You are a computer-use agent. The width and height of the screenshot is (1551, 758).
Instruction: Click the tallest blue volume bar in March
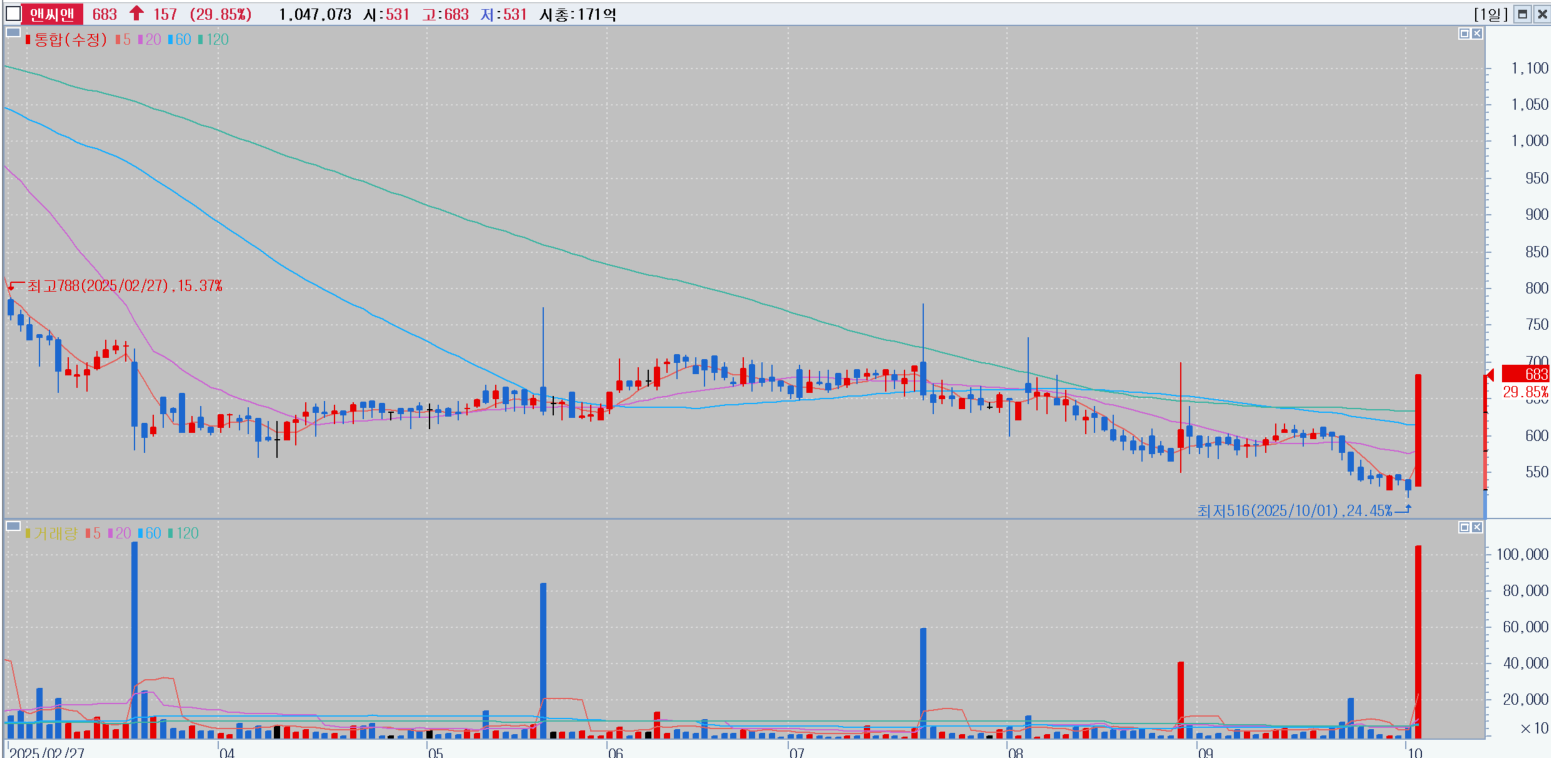pyautogui.click(x=135, y=640)
